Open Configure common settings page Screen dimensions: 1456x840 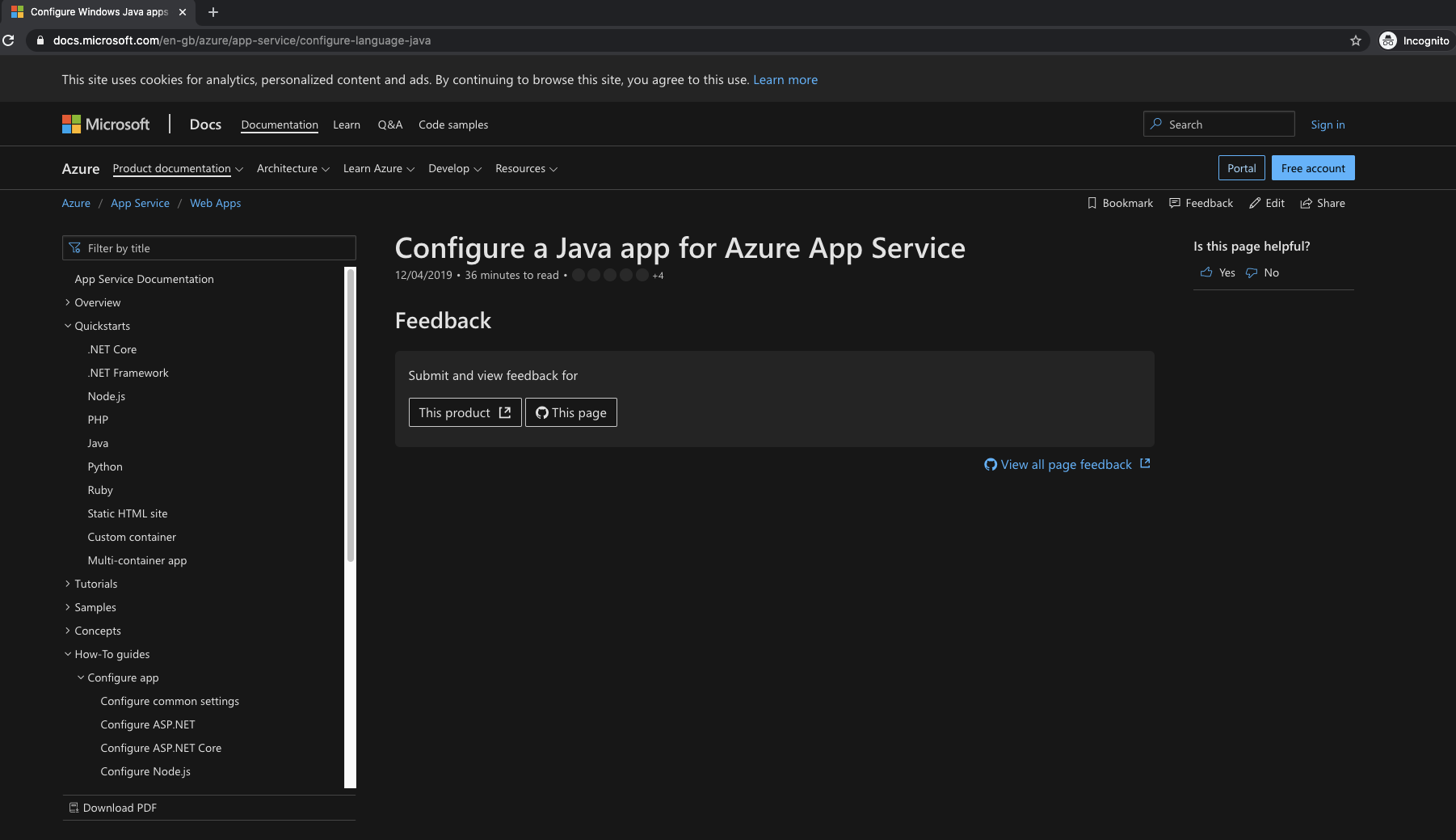click(170, 701)
